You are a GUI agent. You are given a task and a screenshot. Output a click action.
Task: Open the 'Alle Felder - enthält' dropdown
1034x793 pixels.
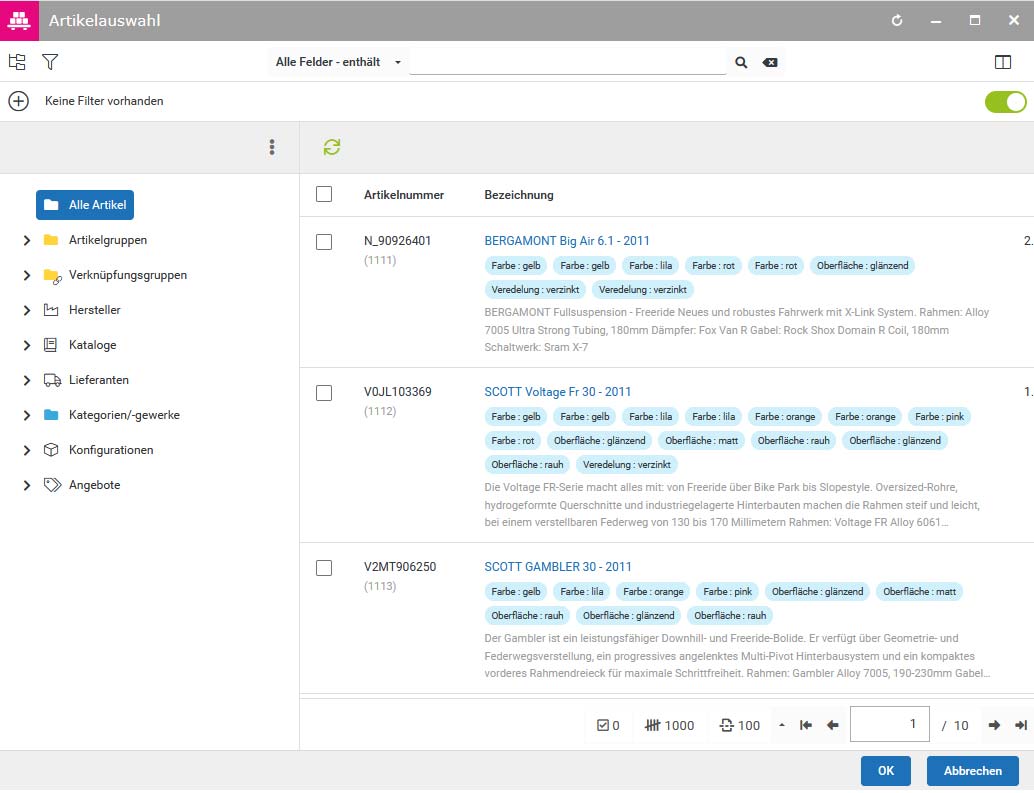coord(338,62)
